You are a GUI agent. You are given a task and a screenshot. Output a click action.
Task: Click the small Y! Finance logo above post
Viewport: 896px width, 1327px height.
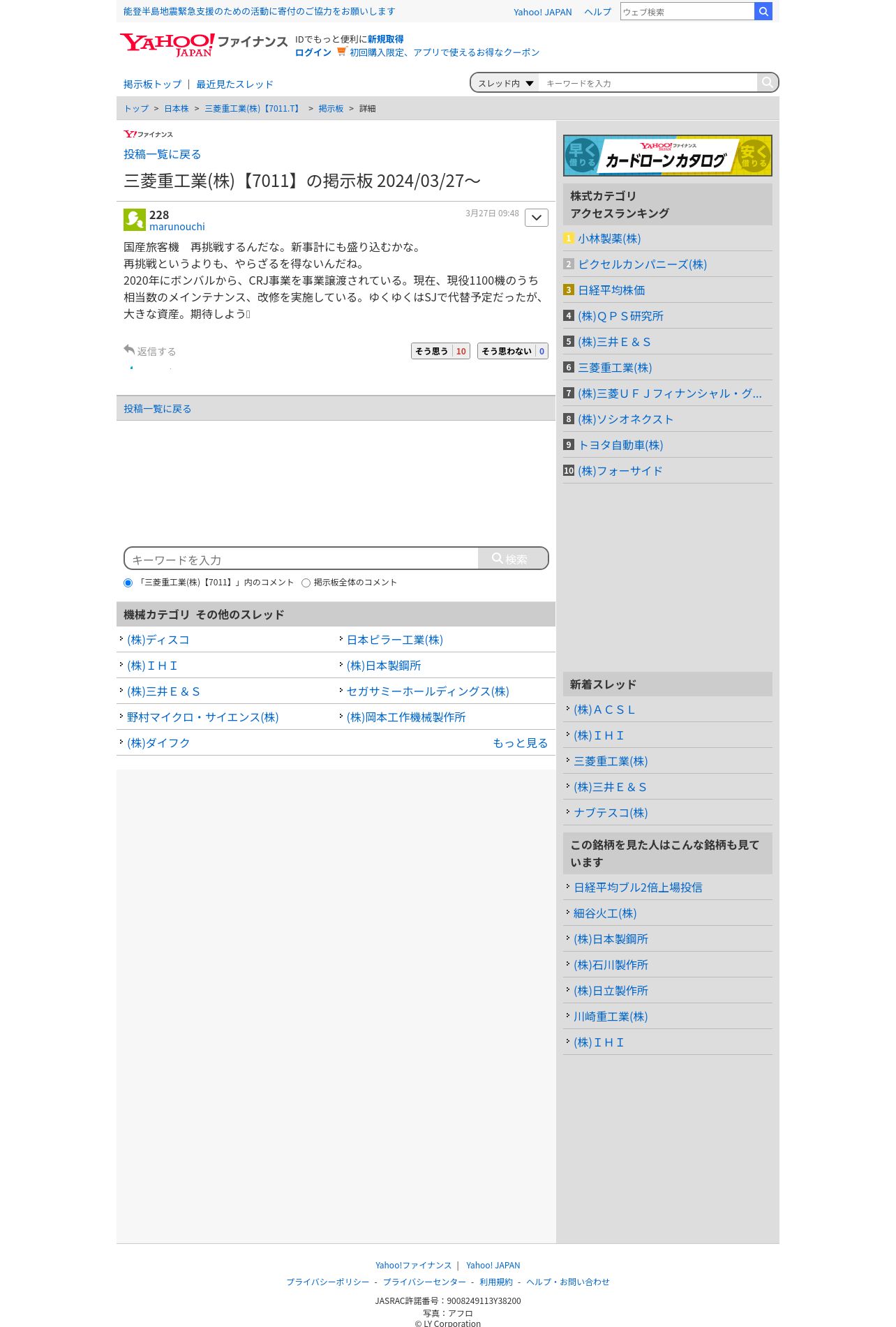tap(148, 134)
